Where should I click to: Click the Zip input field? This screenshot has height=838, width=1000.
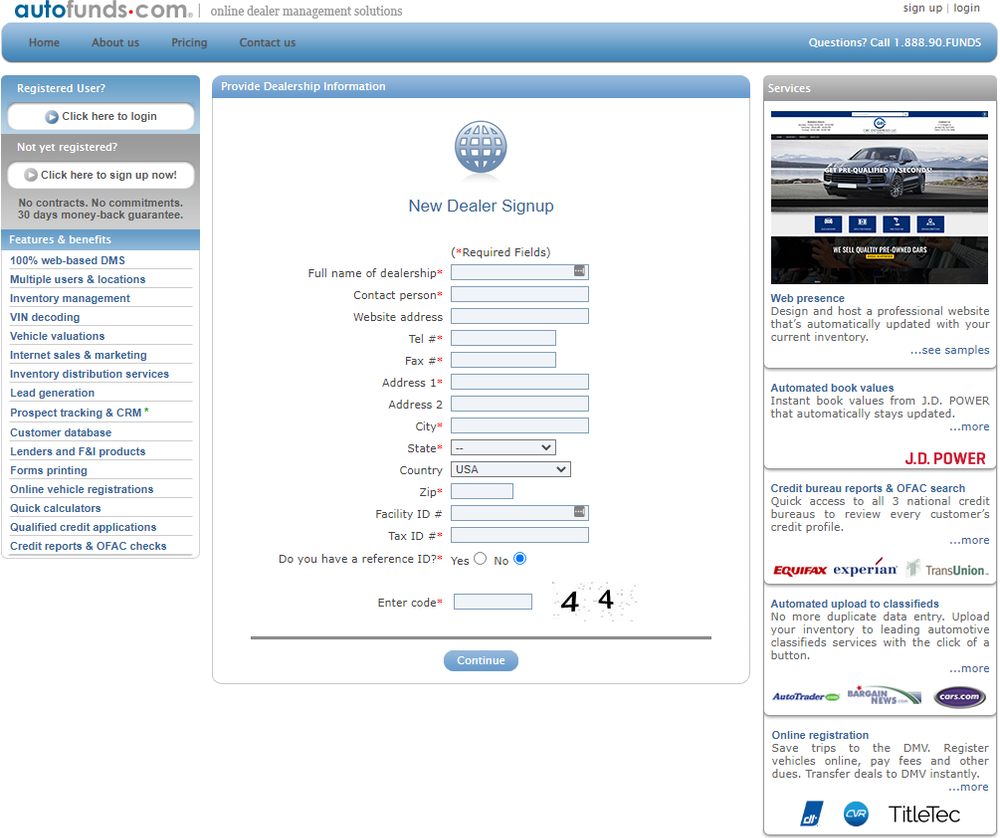coord(482,491)
